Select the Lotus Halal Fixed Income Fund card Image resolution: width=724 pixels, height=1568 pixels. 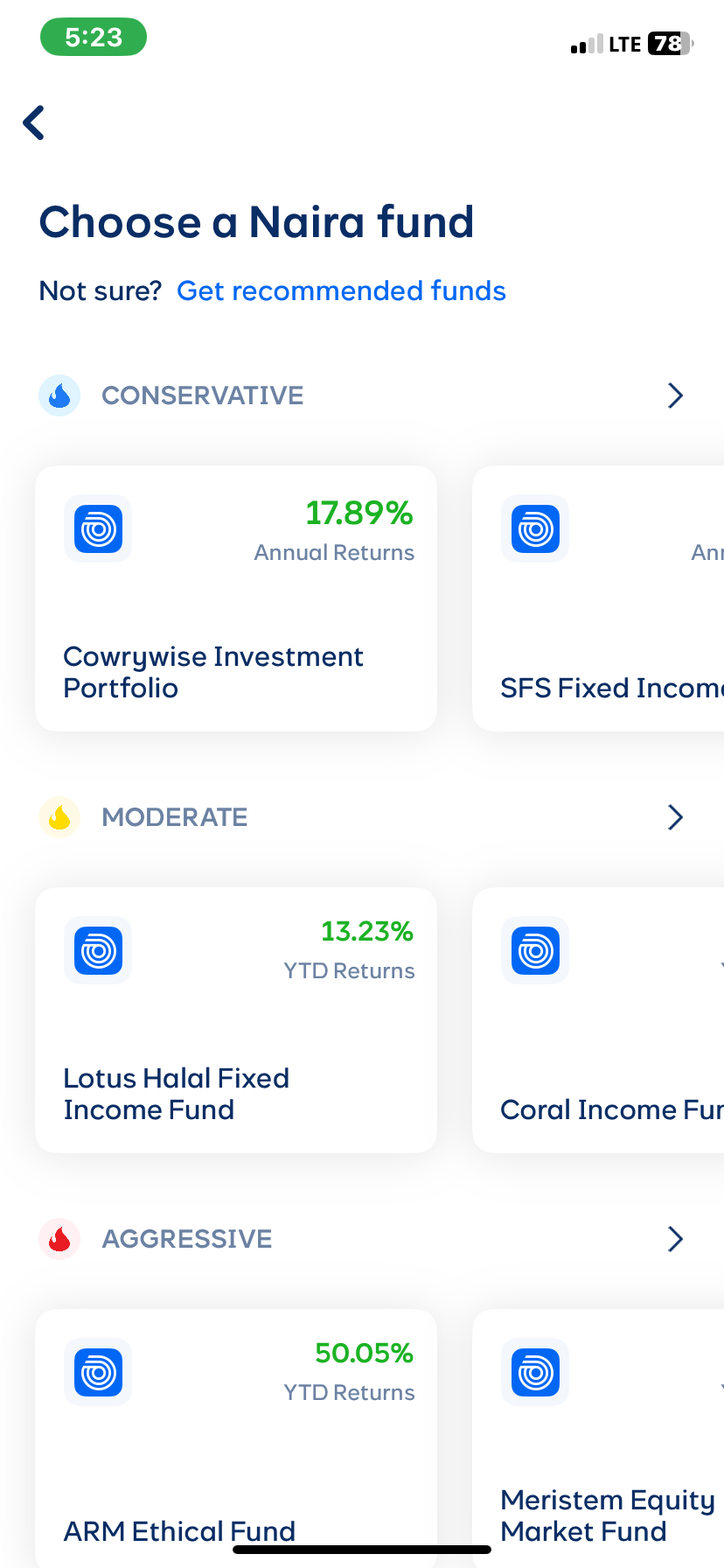click(235, 1019)
